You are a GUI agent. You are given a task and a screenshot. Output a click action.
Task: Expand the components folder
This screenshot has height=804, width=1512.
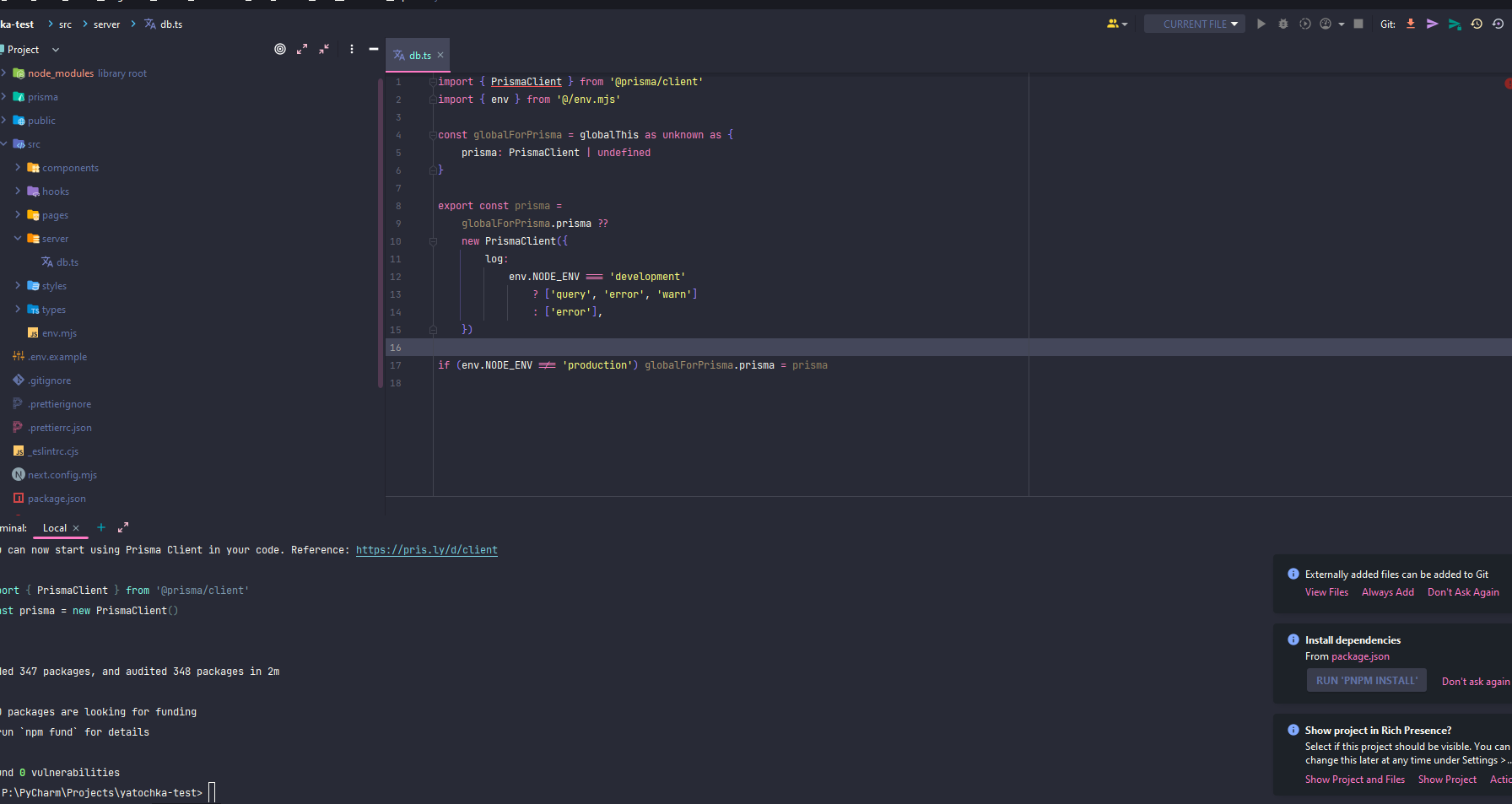(x=18, y=168)
